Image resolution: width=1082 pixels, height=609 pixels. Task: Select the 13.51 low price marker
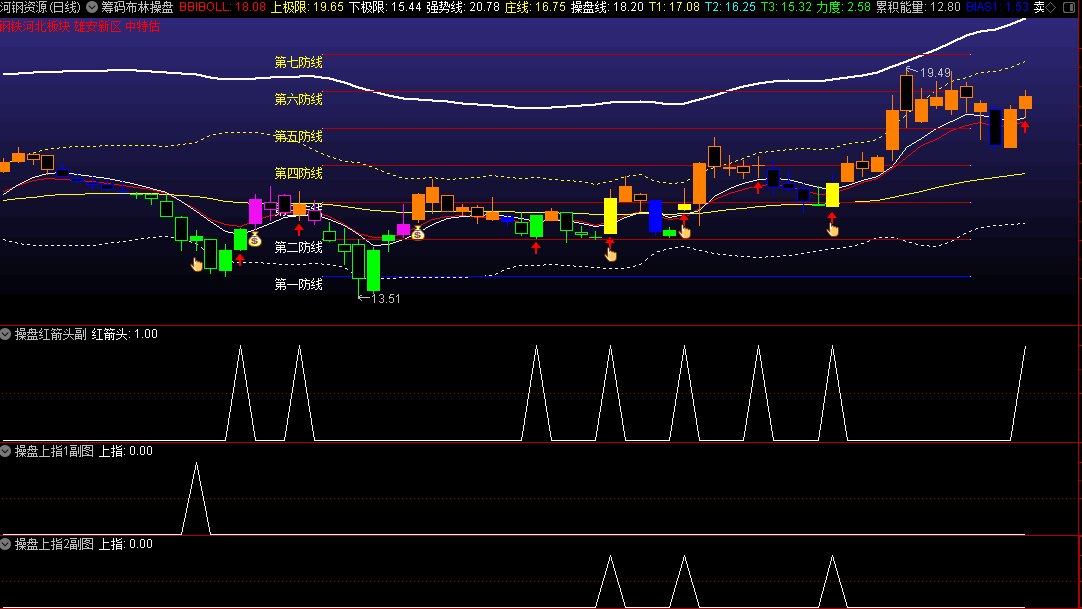pyautogui.click(x=384, y=298)
